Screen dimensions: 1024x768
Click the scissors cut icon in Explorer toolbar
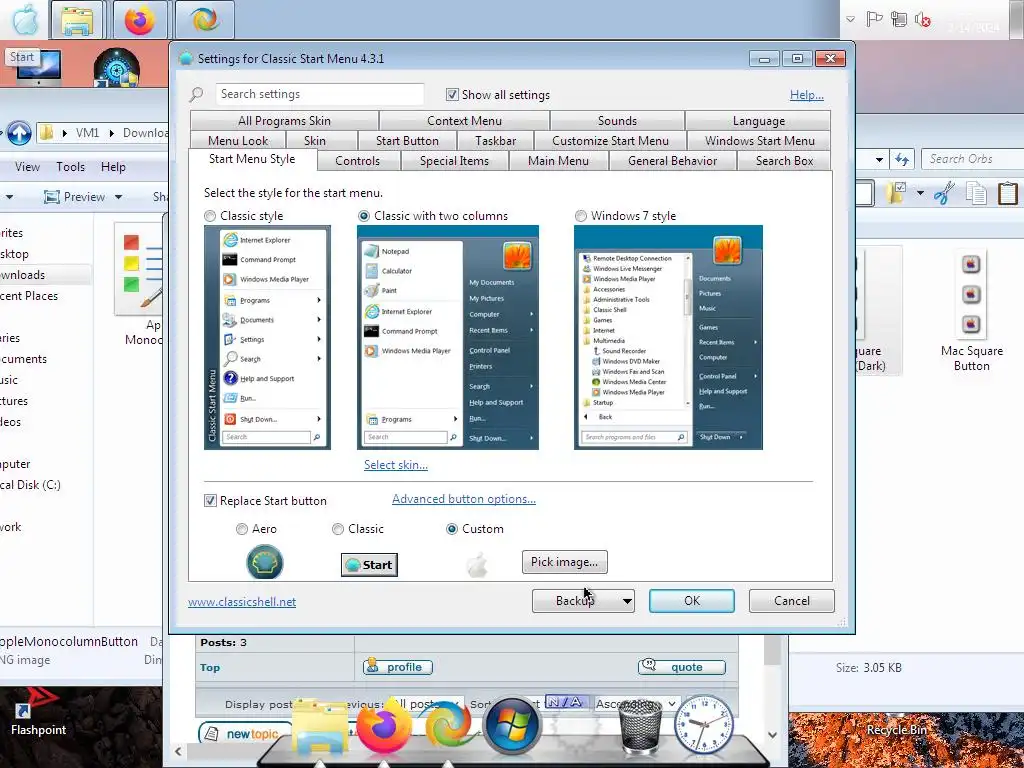coord(944,193)
